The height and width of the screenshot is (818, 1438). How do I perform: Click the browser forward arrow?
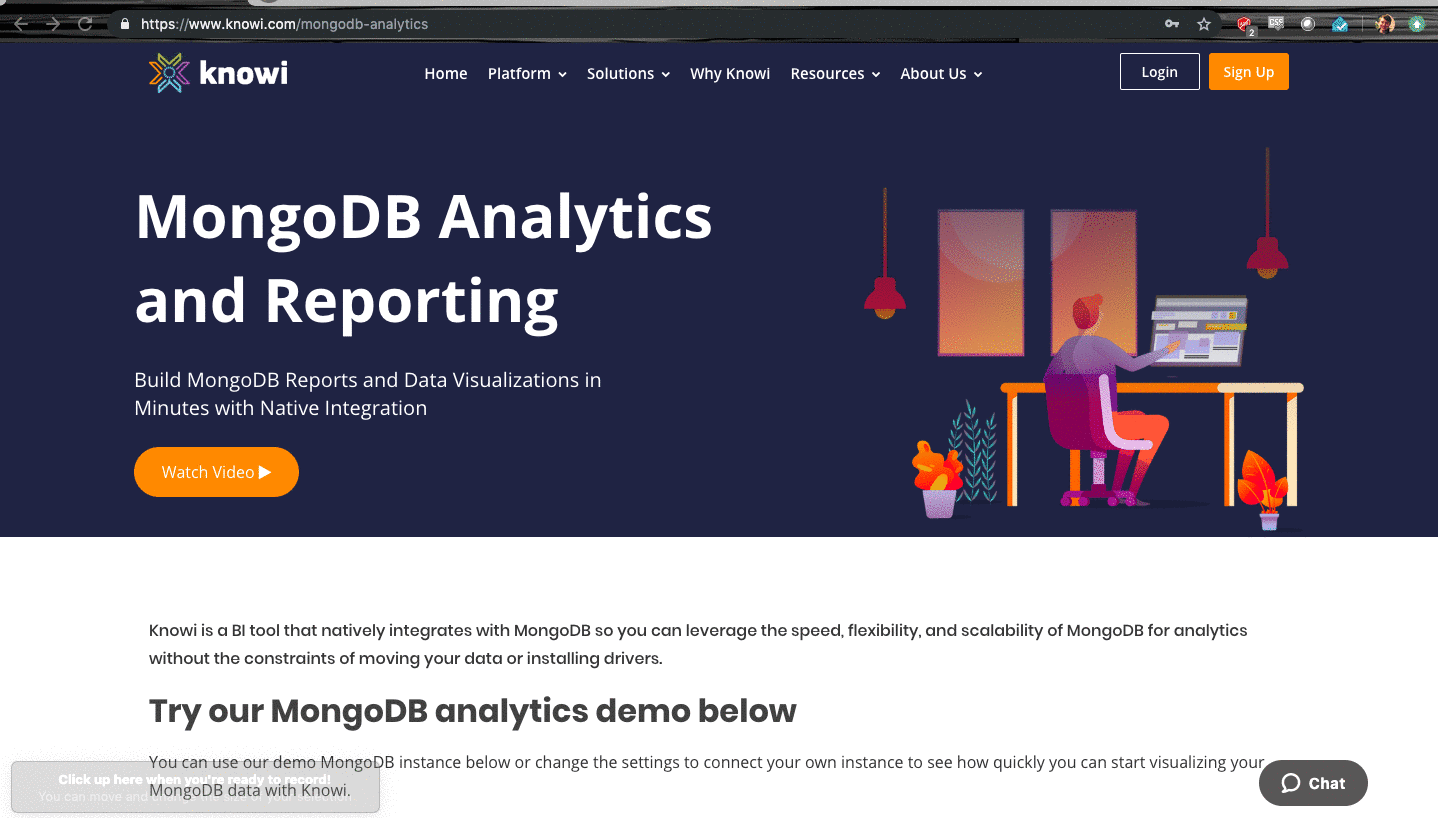53,24
